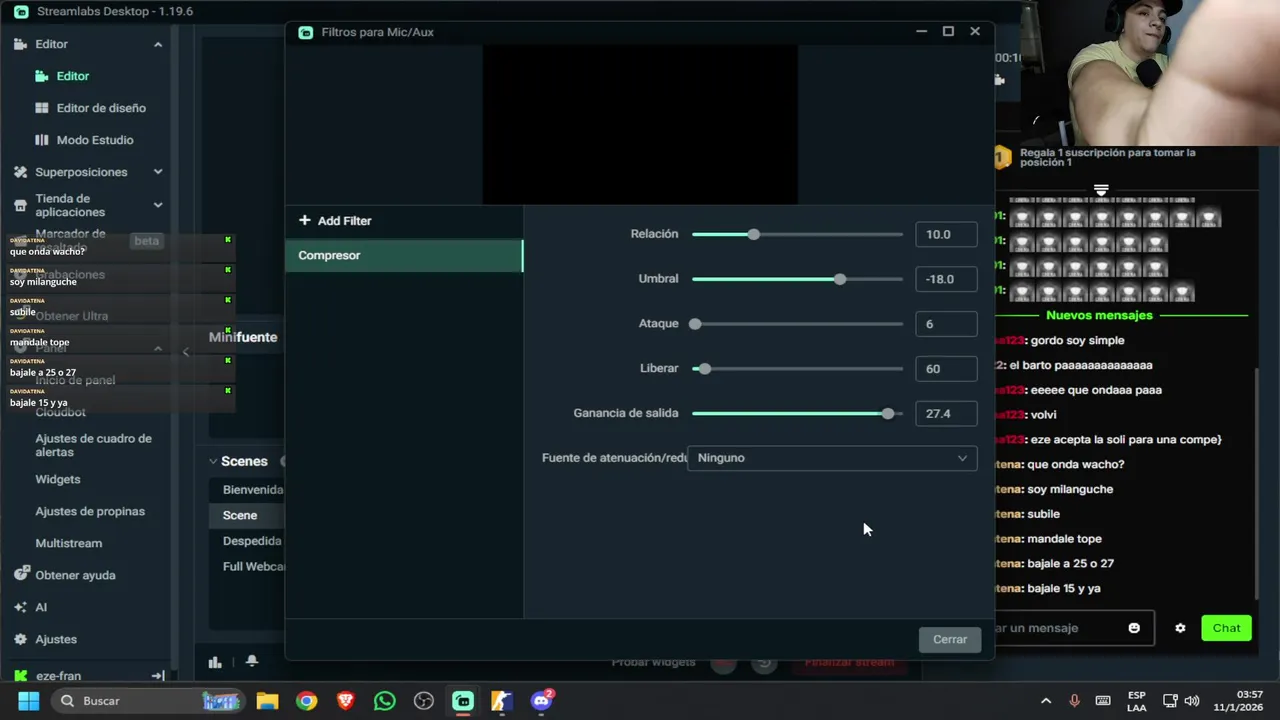Click the Nuevos mensajes divider label

1099,315
